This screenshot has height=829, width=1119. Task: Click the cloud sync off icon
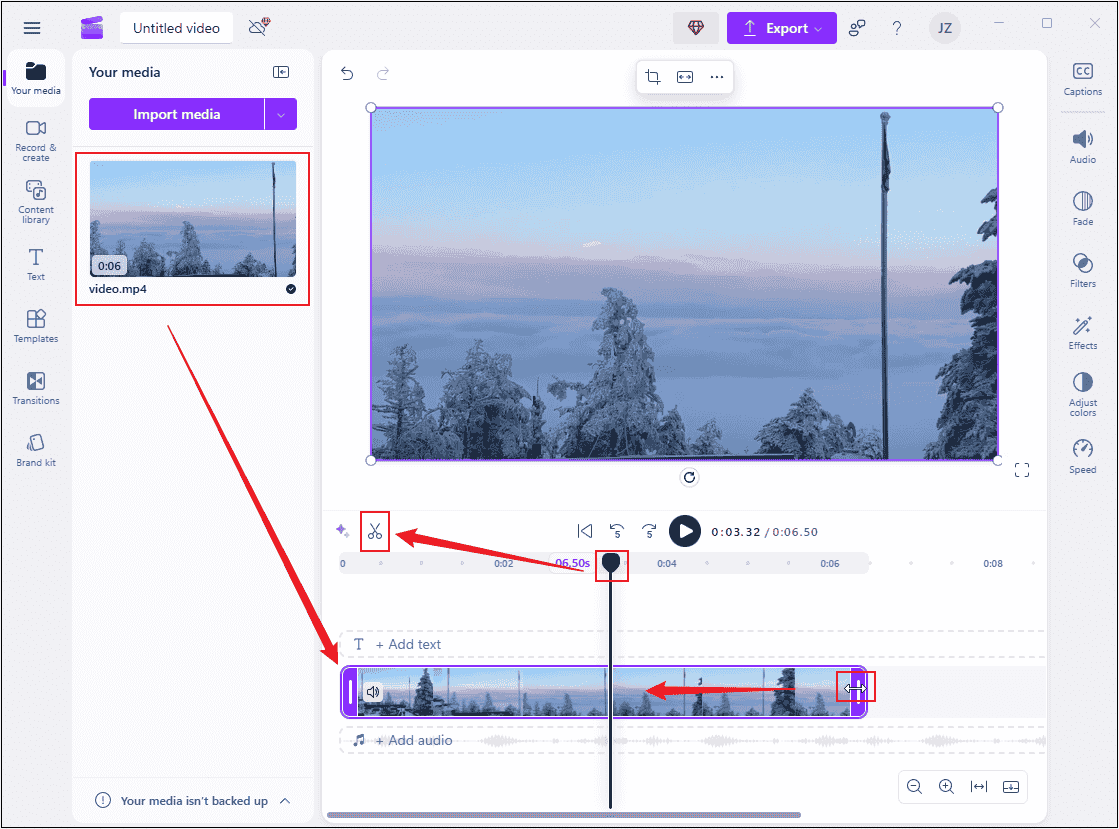pos(259,27)
